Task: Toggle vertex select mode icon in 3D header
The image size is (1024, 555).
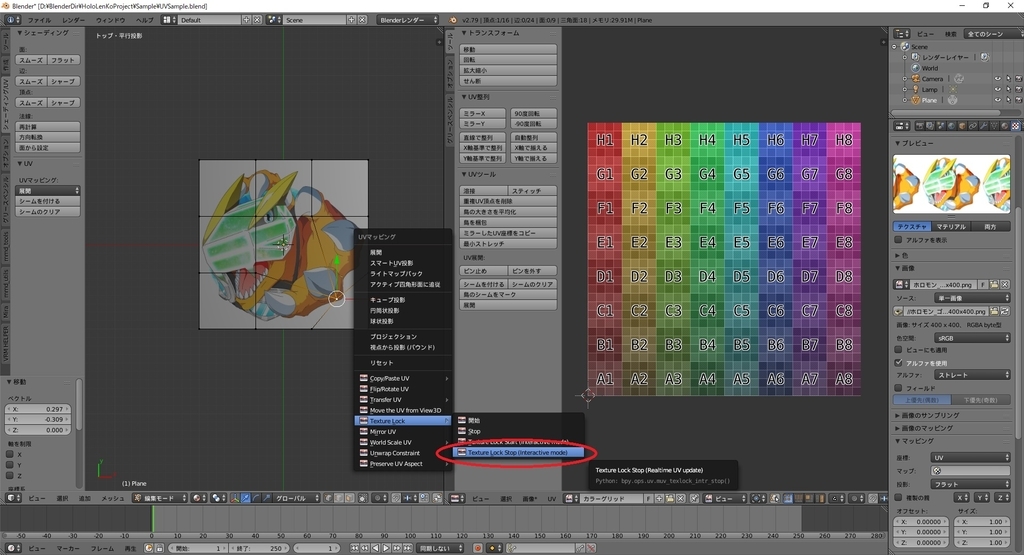Action: tap(328, 498)
